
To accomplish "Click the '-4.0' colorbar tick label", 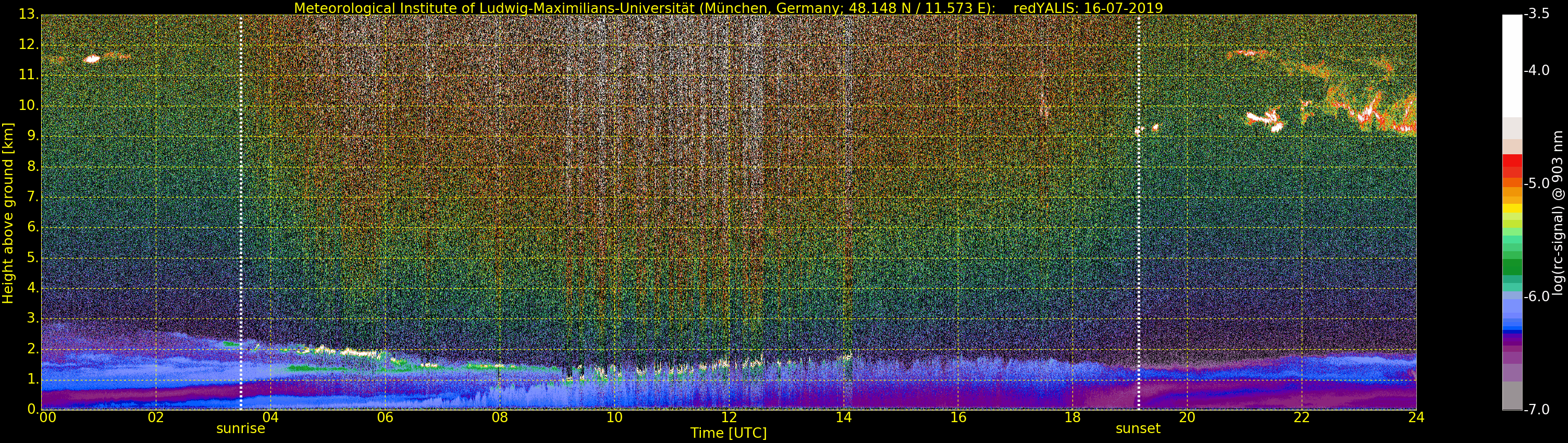I will click(x=1537, y=70).
